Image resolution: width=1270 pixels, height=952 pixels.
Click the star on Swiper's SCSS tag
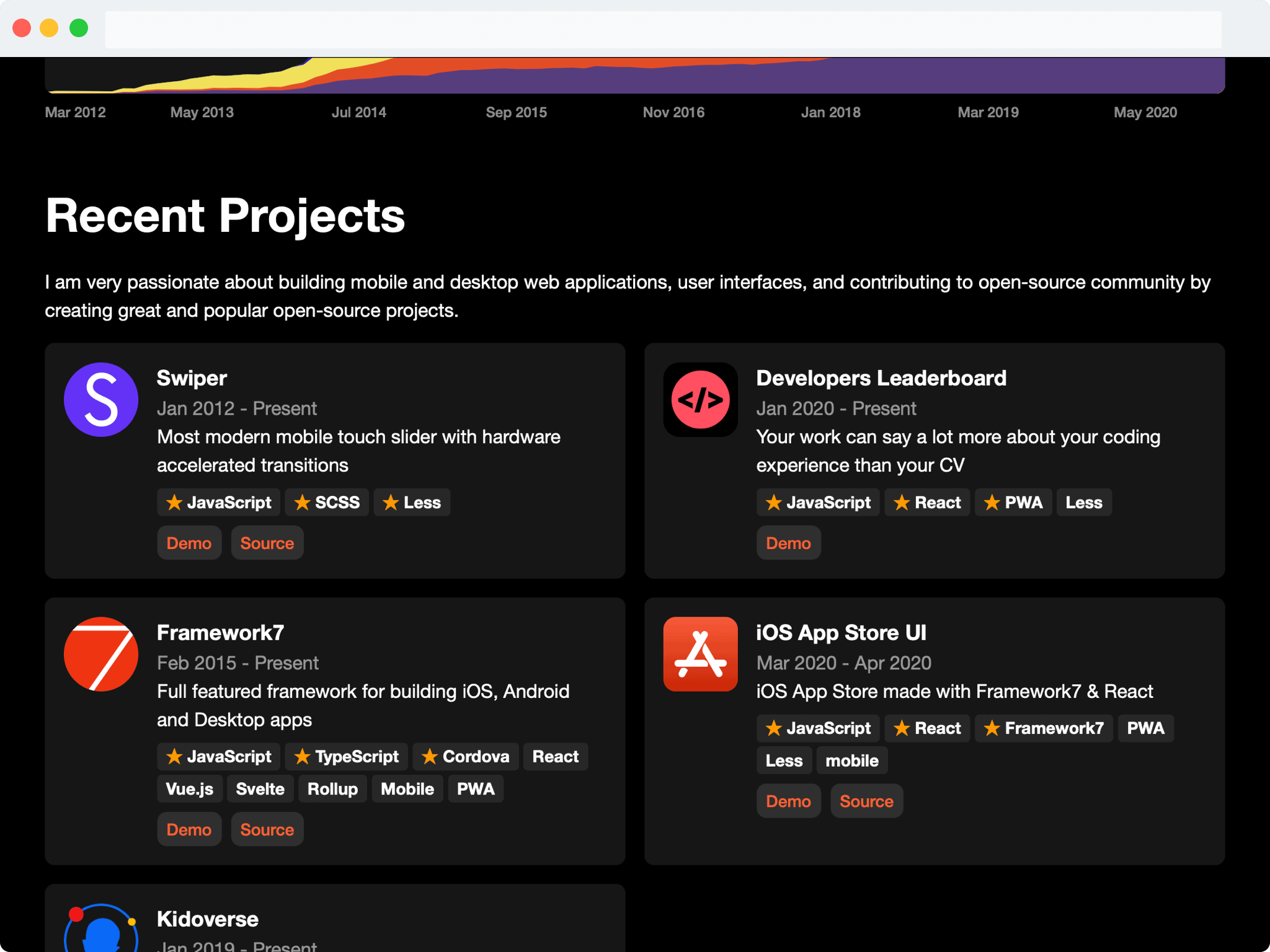point(302,502)
